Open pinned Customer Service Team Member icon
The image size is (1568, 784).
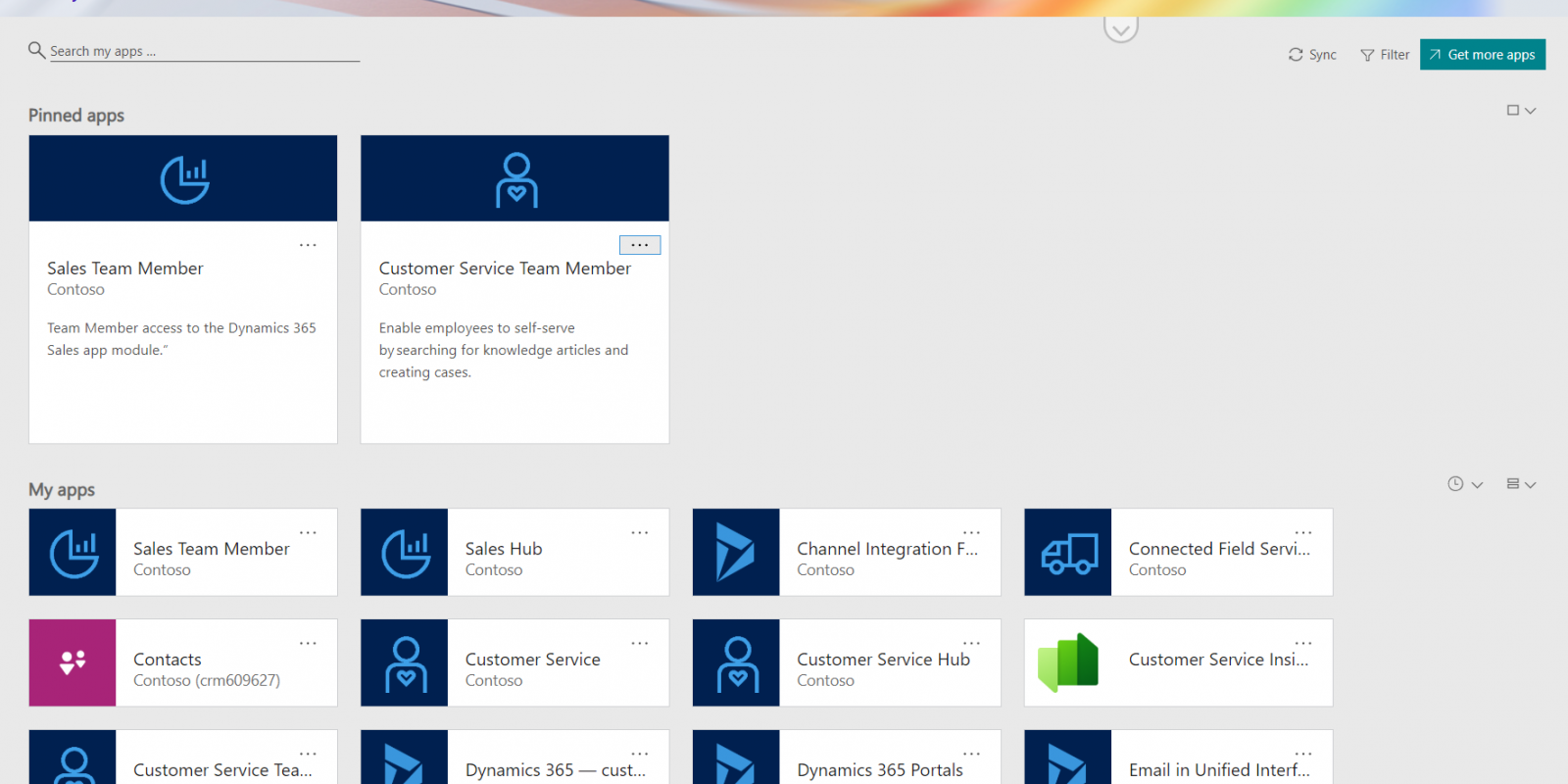516,180
